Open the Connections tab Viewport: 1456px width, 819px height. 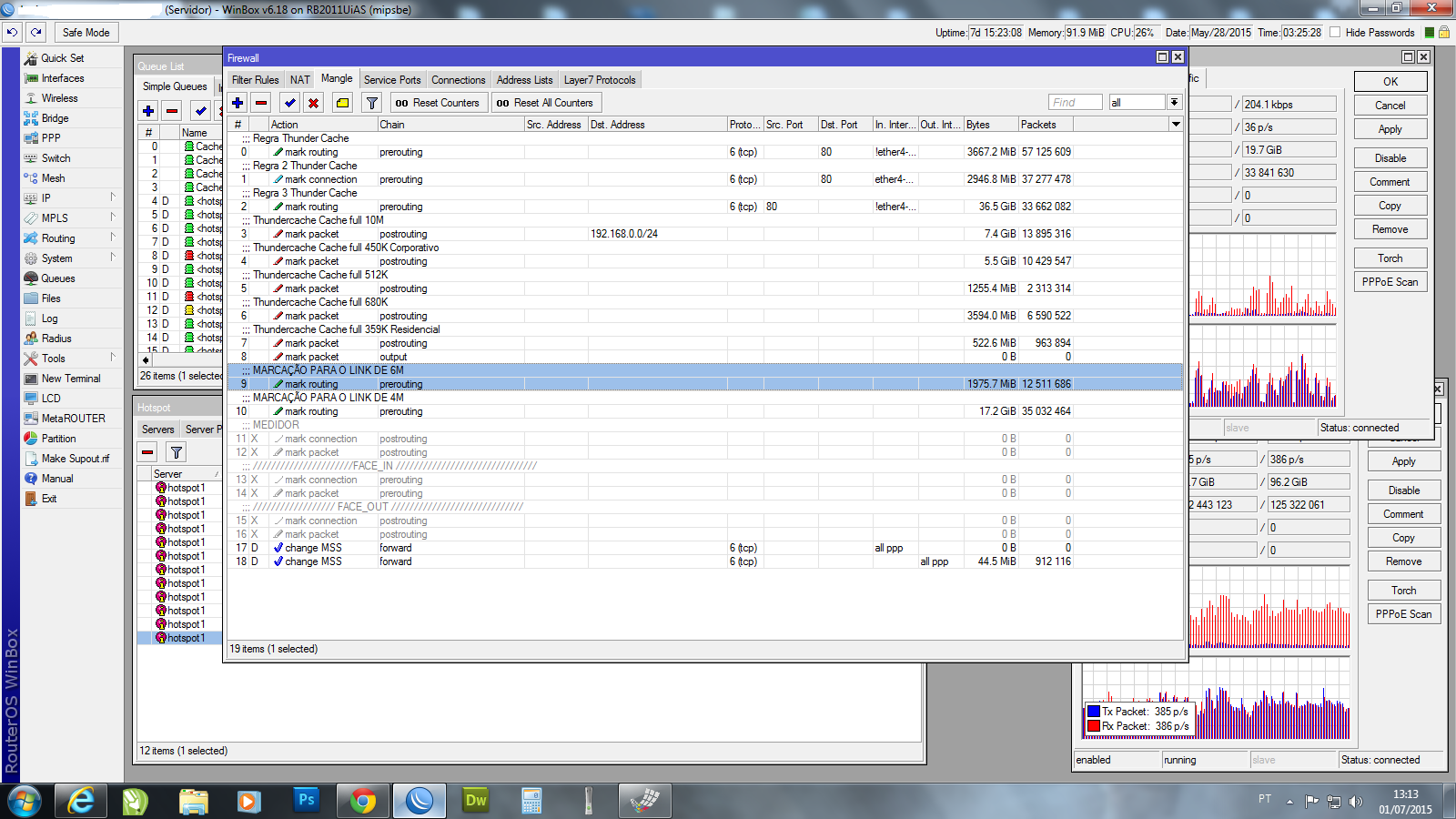point(459,80)
